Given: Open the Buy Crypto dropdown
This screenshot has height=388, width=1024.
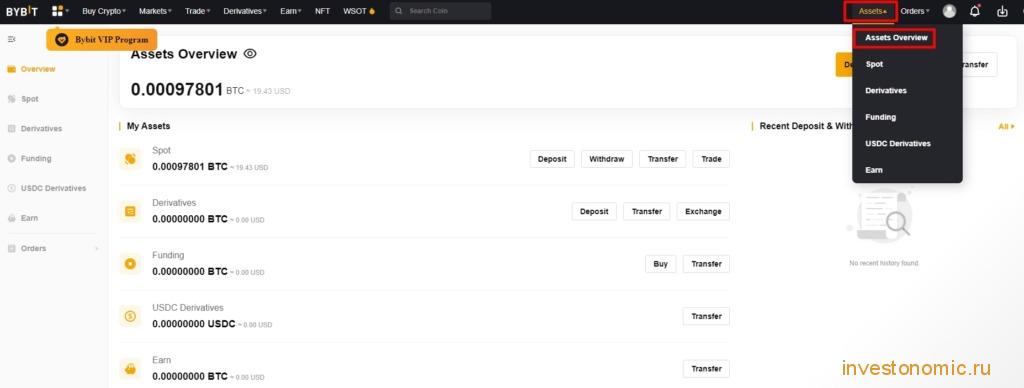Looking at the screenshot, I should click(x=104, y=11).
